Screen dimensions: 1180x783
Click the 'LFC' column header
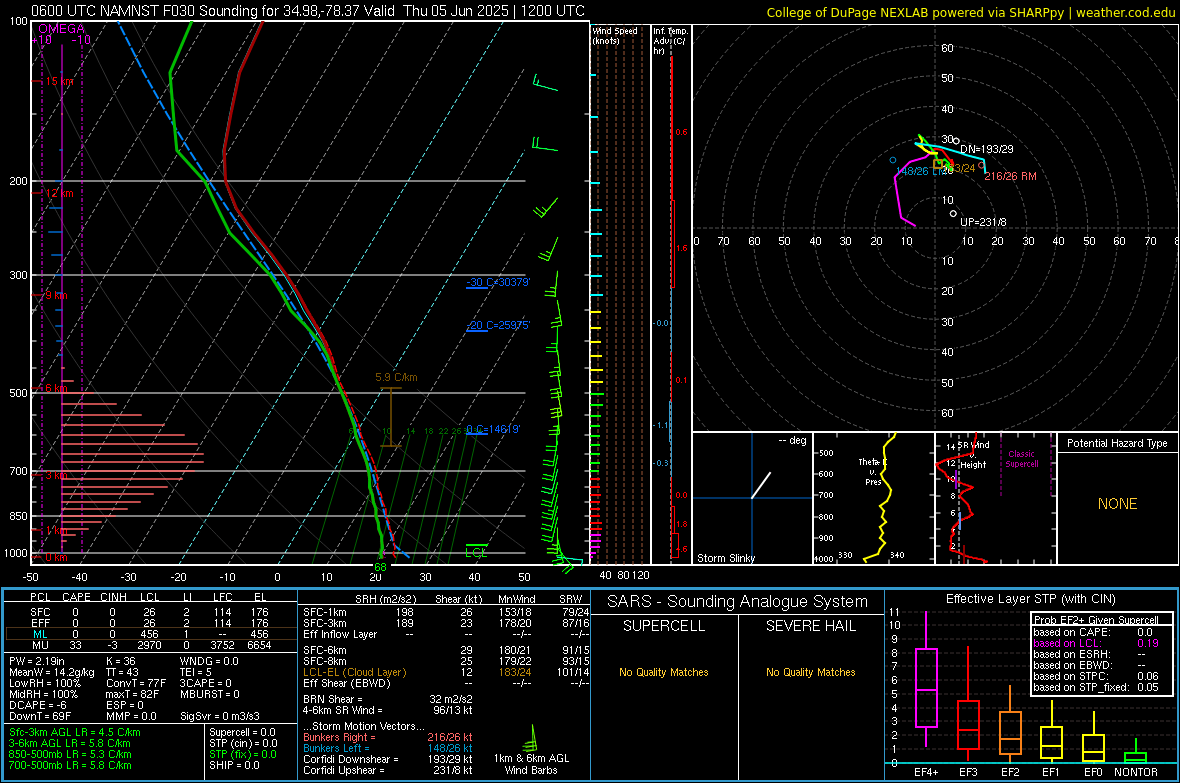pos(222,597)
